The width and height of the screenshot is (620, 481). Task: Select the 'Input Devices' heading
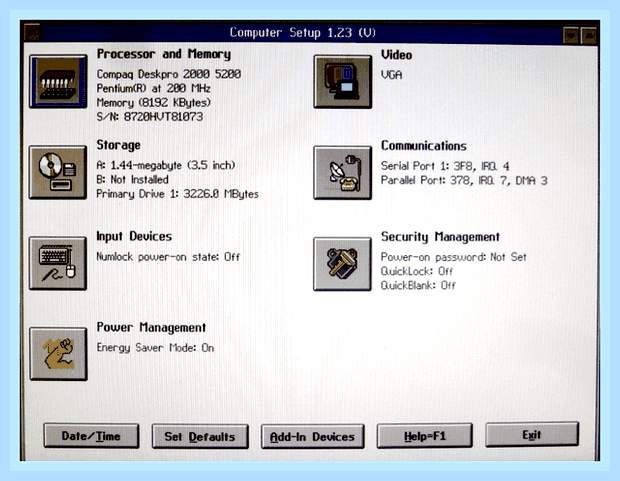134,237
